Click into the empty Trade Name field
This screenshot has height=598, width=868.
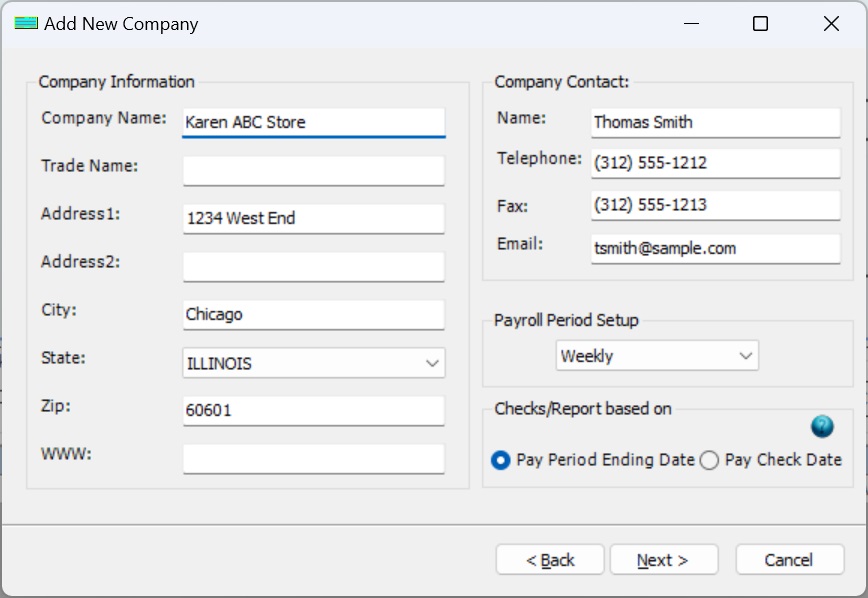312,170
